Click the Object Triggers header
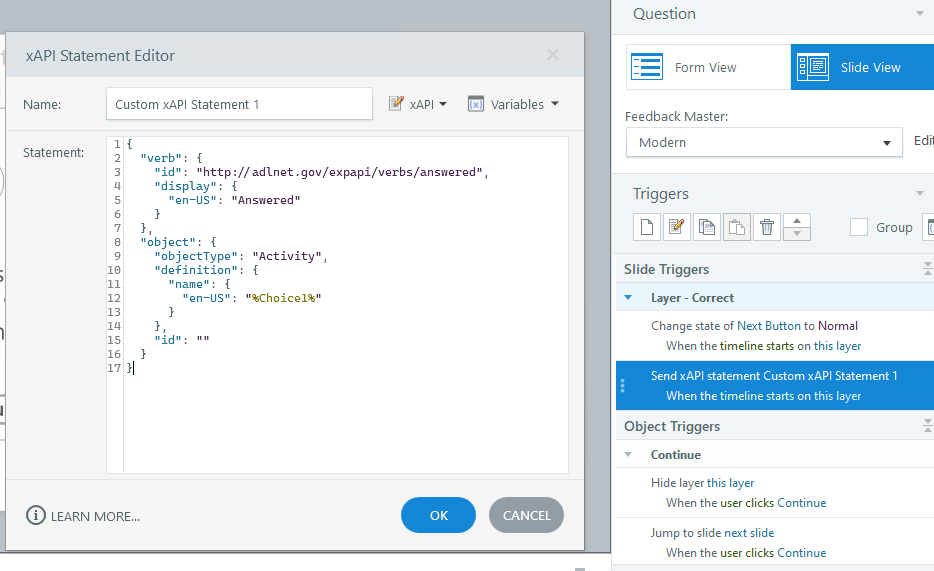Viewport: 934px width, 571px height. point(672,426)
